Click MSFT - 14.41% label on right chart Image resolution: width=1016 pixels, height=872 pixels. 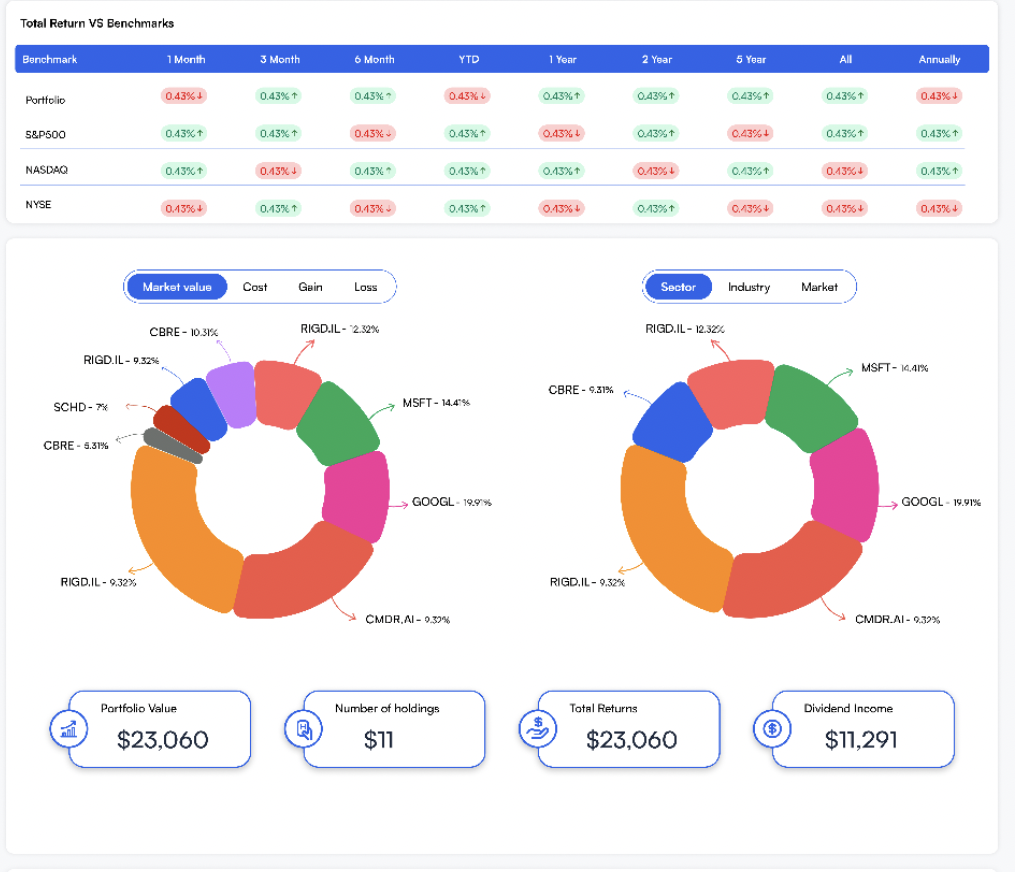(894, 368)
